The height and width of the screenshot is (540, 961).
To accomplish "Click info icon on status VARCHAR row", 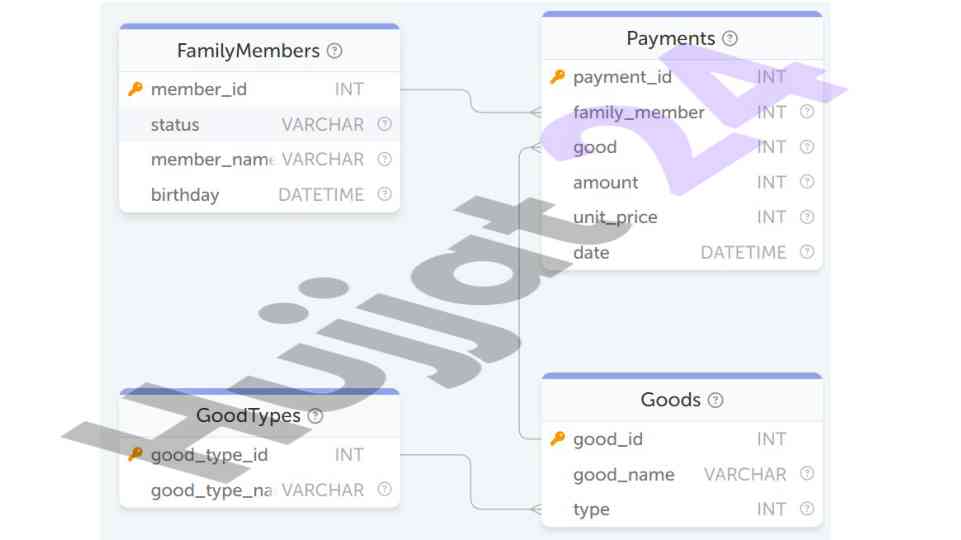I will (x=384, y=124).
